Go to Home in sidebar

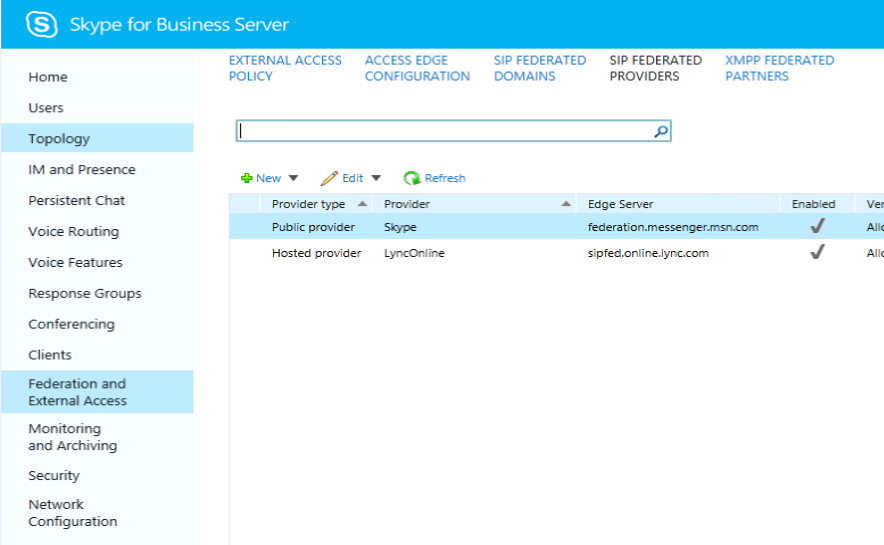(x=48, y=77)
